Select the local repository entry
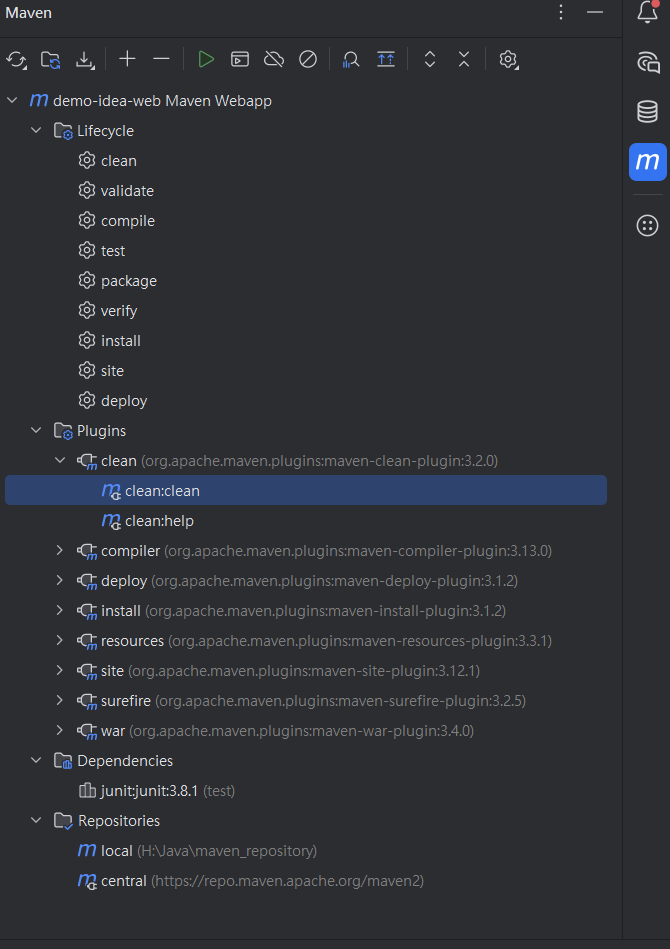 197,850
